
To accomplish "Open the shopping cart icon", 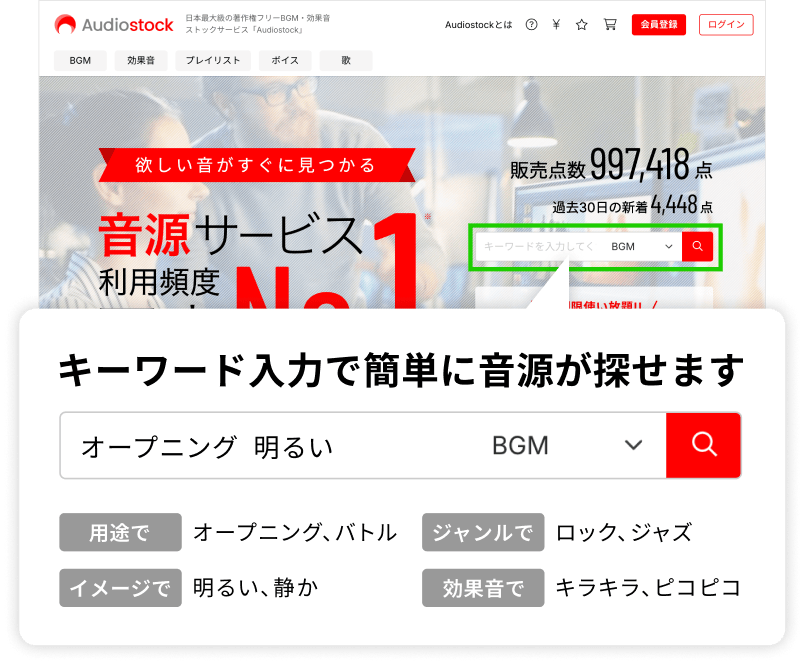I will click(x=610, y=25).
